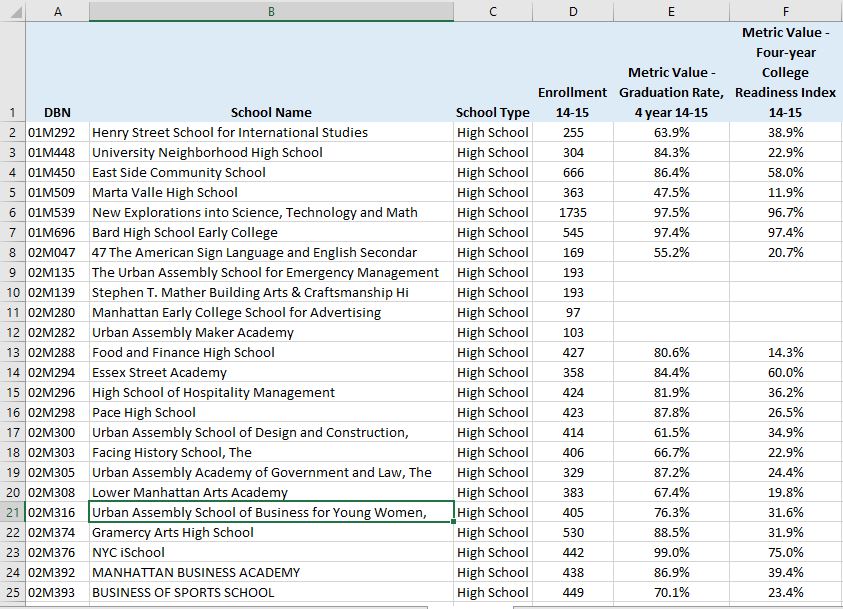Click enrollment value 1735

(x=573, y=212)
